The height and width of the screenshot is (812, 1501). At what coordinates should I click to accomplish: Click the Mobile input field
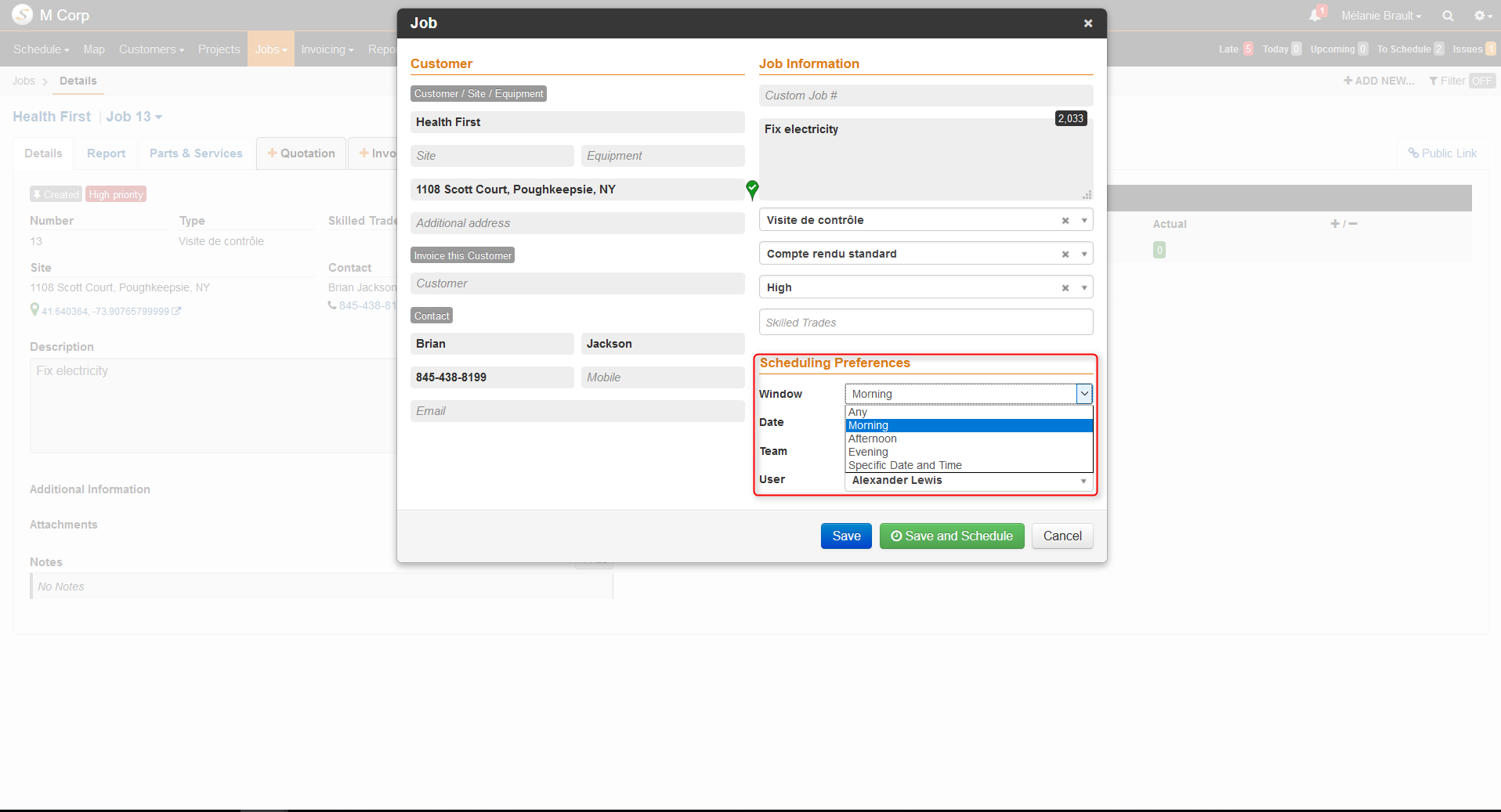coord(663,377)
